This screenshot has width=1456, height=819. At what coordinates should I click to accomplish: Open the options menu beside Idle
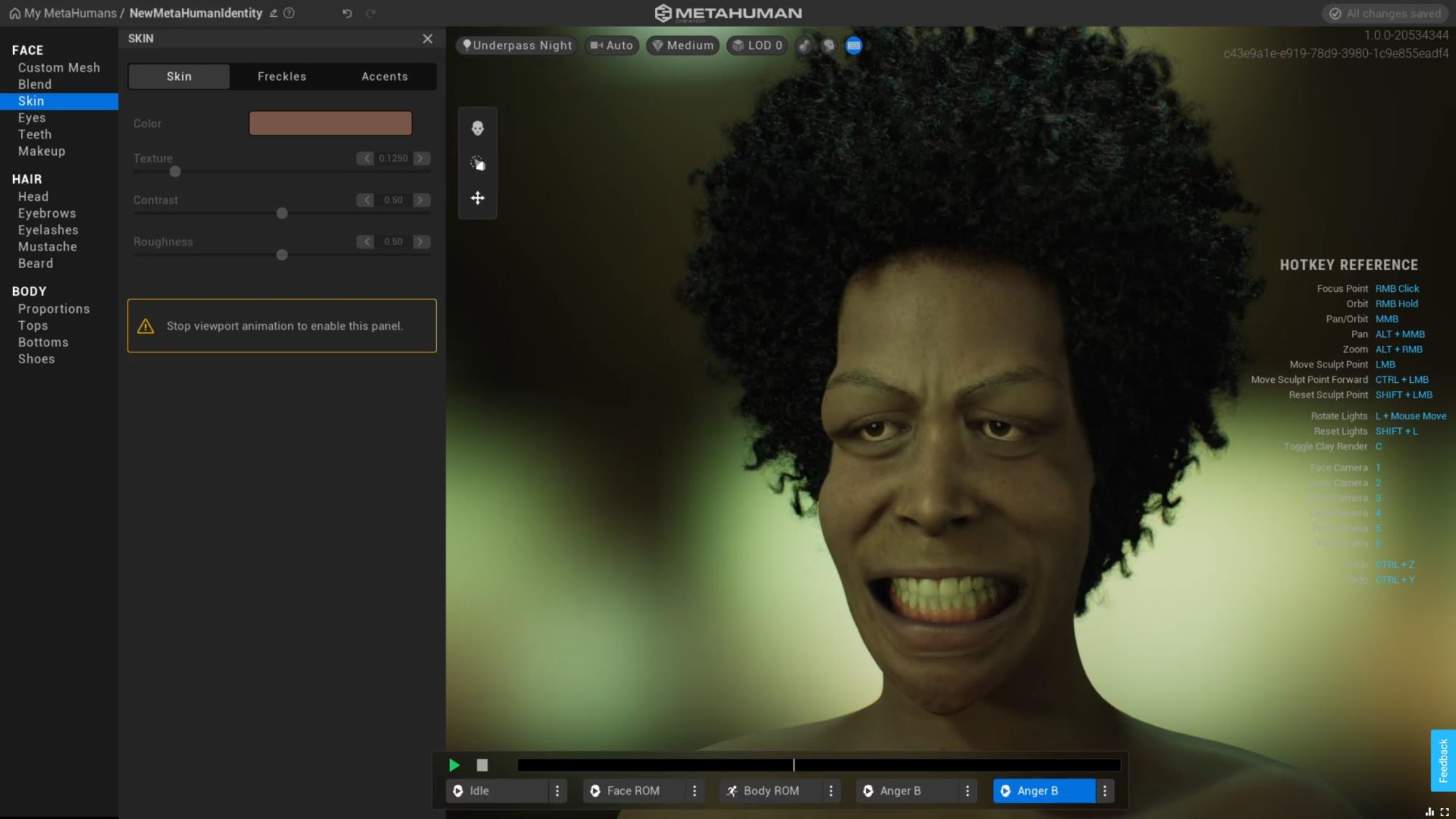[558, 791]
